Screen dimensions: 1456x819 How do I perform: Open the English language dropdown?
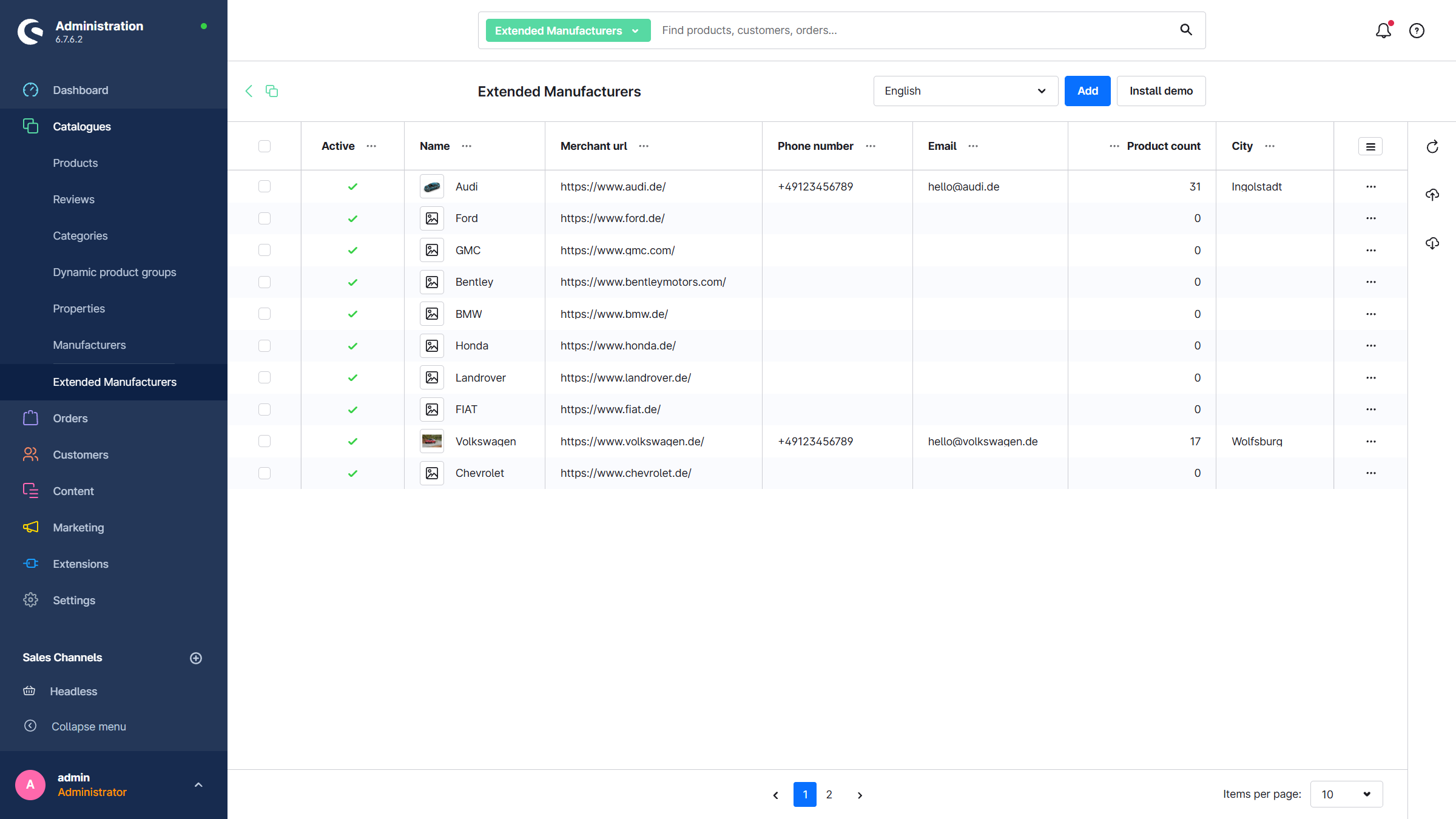point(965,91)
